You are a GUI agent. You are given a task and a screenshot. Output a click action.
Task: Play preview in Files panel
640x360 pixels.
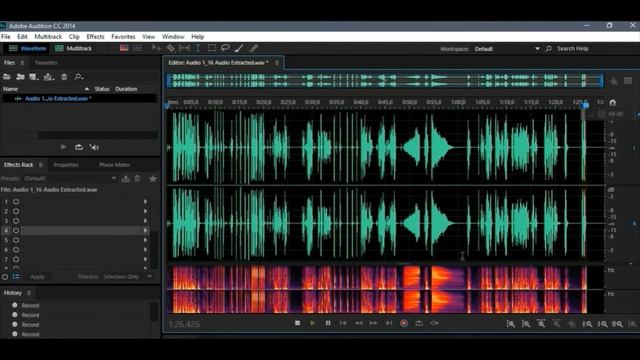(63, 147)
